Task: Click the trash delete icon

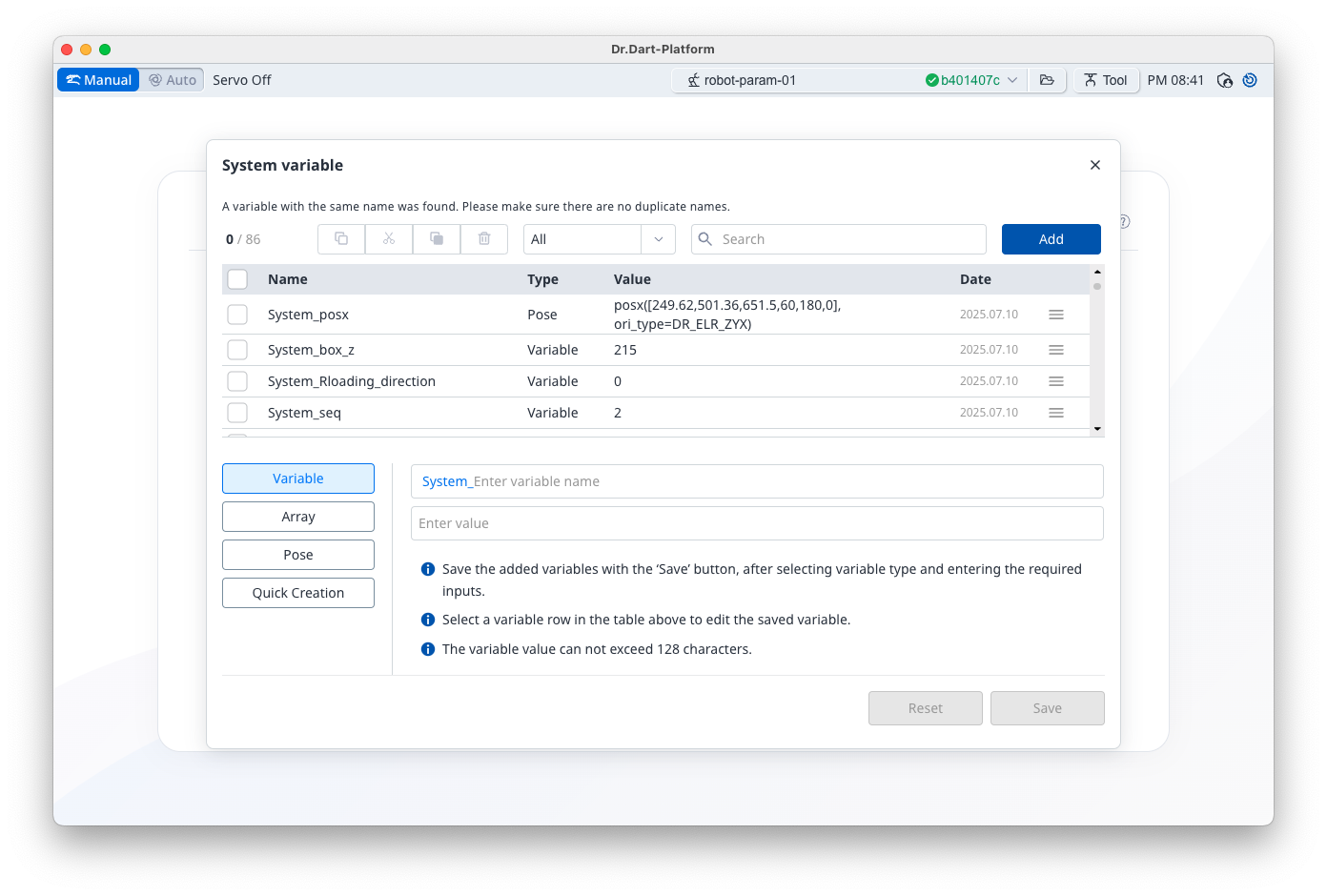Action: coord(484,239)
